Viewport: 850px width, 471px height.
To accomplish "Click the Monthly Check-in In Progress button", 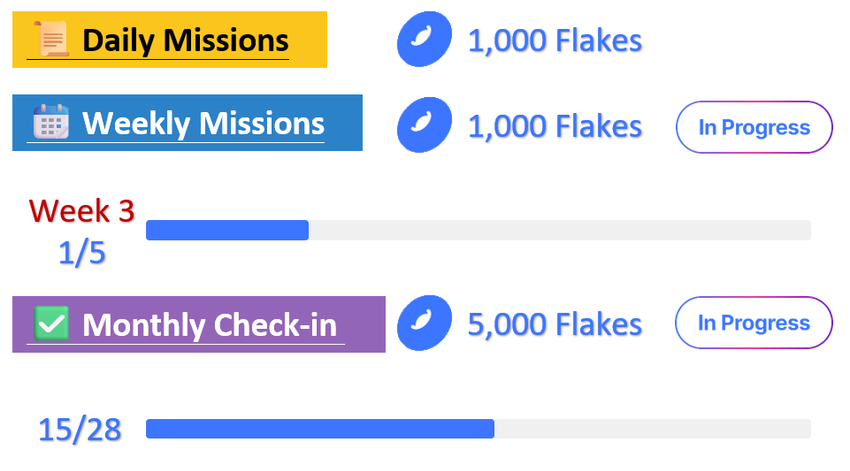I will click(754, 323).
